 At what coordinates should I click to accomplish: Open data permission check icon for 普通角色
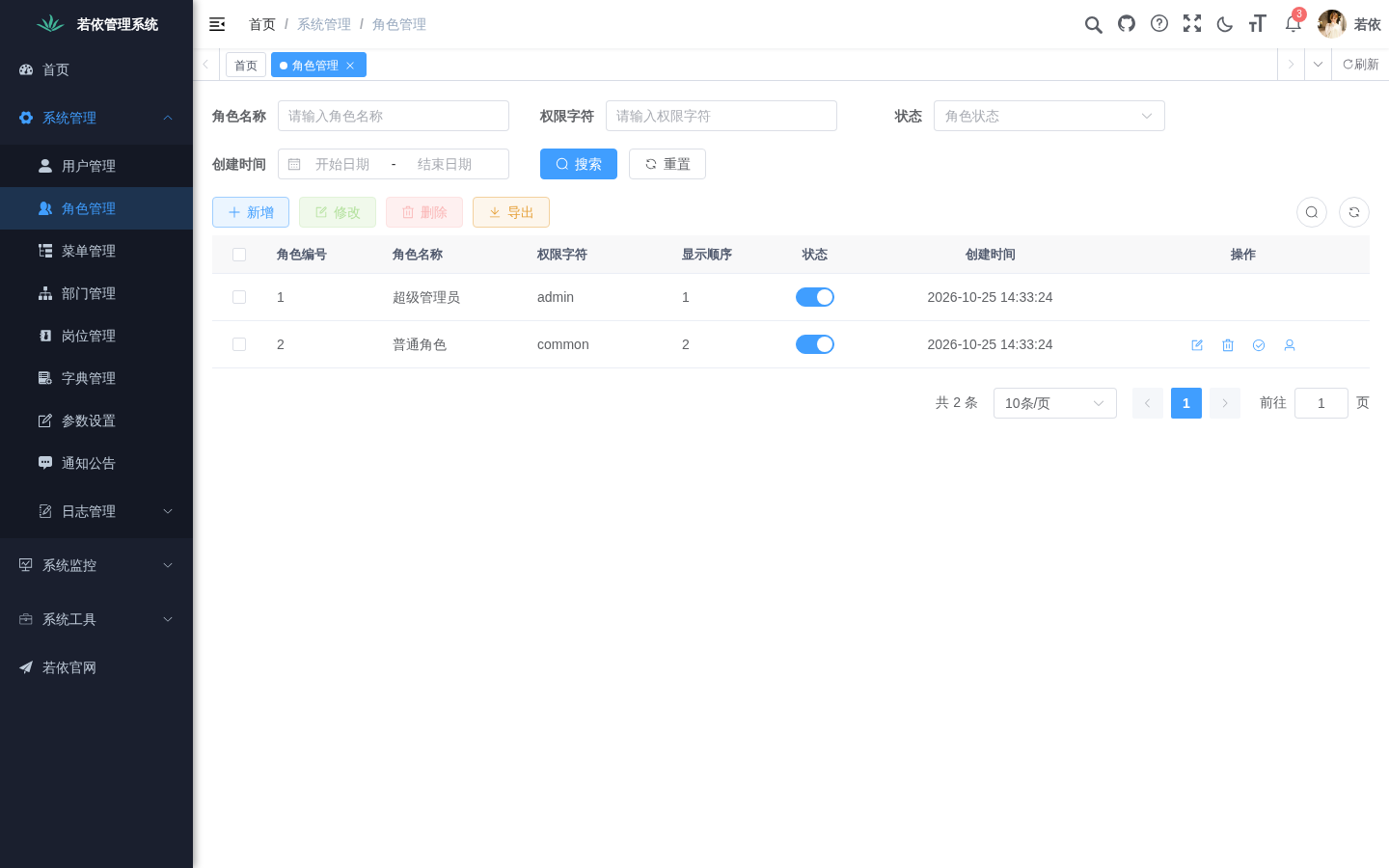[x=1259, y=345]
